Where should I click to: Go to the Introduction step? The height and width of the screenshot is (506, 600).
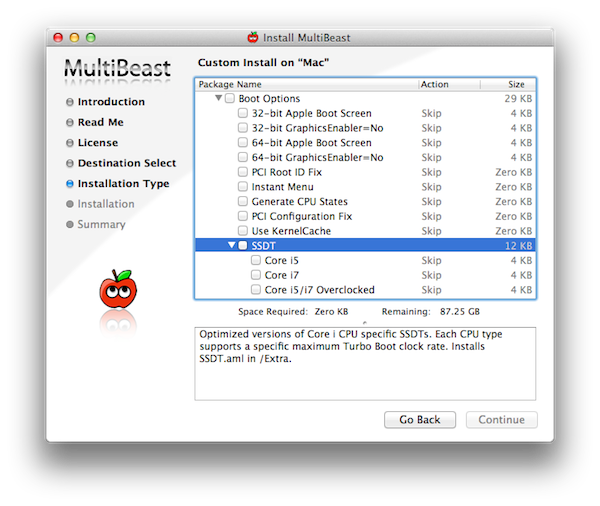point(111,102)
